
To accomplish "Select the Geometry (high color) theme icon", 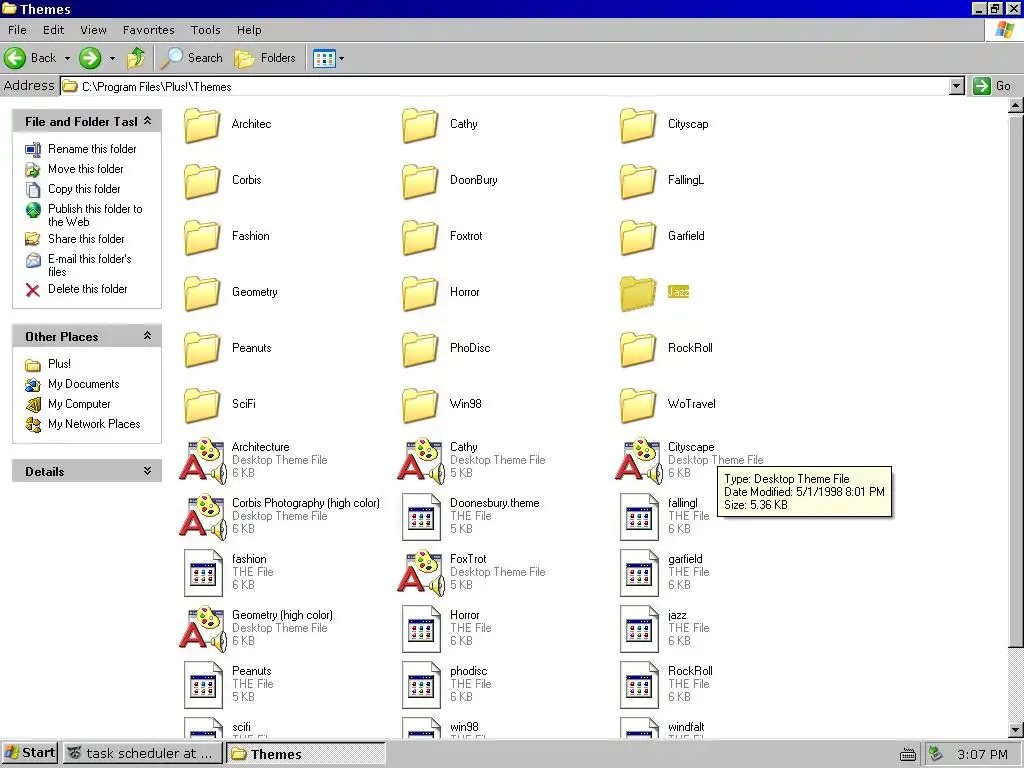I will click(x=203, y=629).
